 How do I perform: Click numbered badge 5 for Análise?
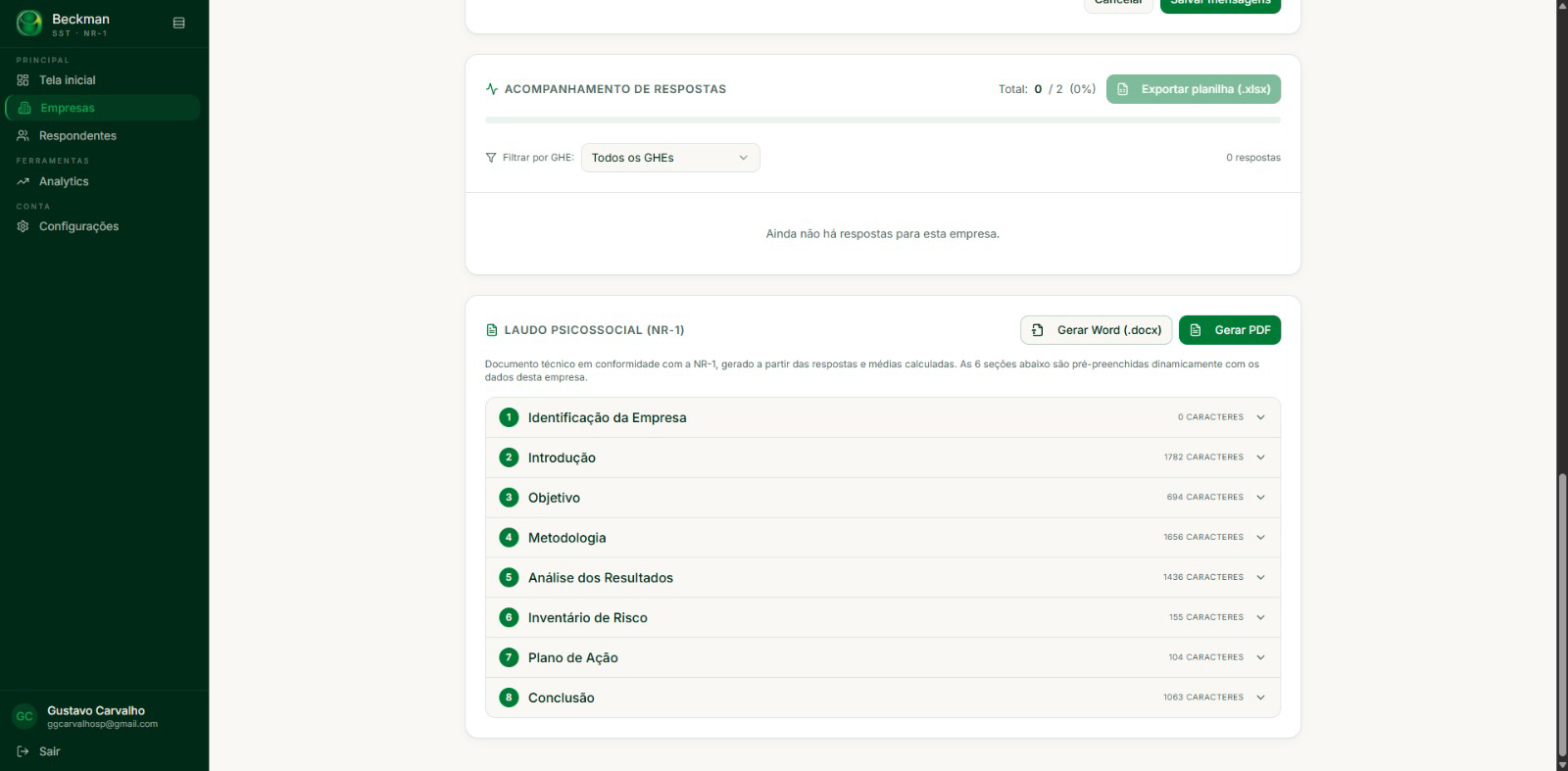click(x=509, y=577)
